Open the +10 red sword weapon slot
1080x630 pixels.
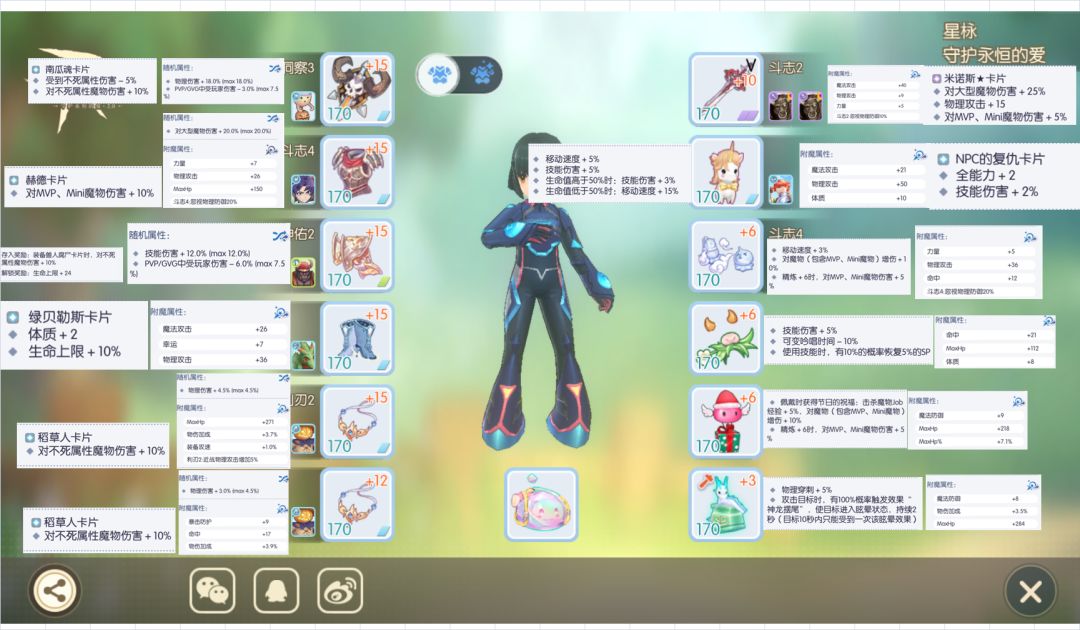pos(726,90)
